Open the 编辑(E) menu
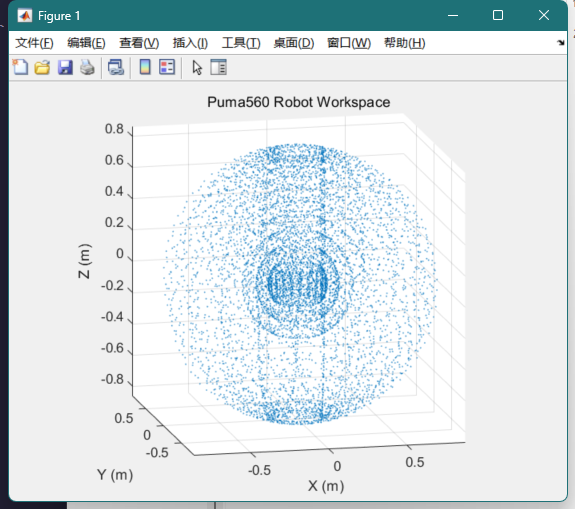The image size is (575, 509). [x=86, y=43]
